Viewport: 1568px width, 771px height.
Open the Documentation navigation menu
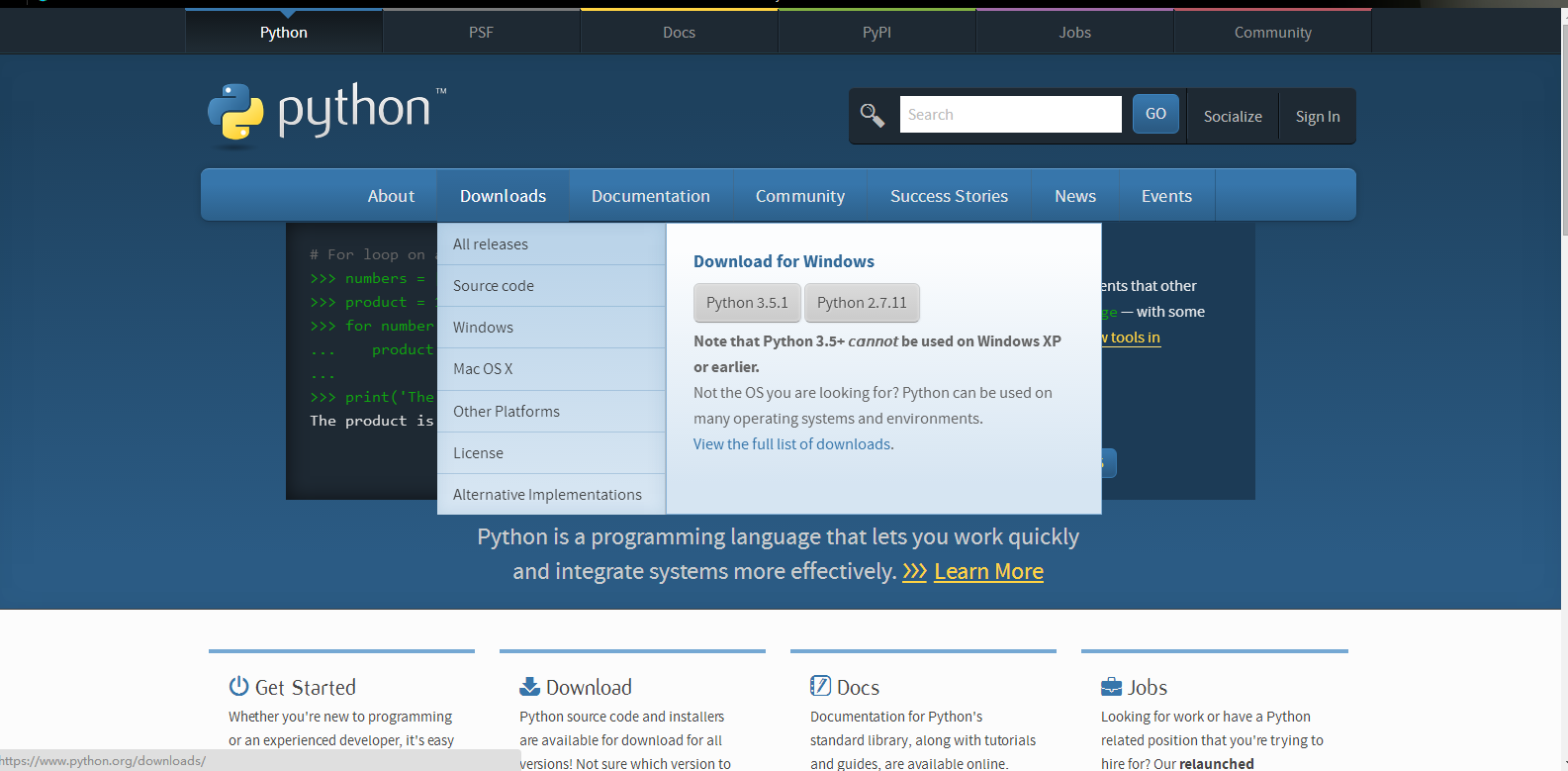(x=651, y=195)
